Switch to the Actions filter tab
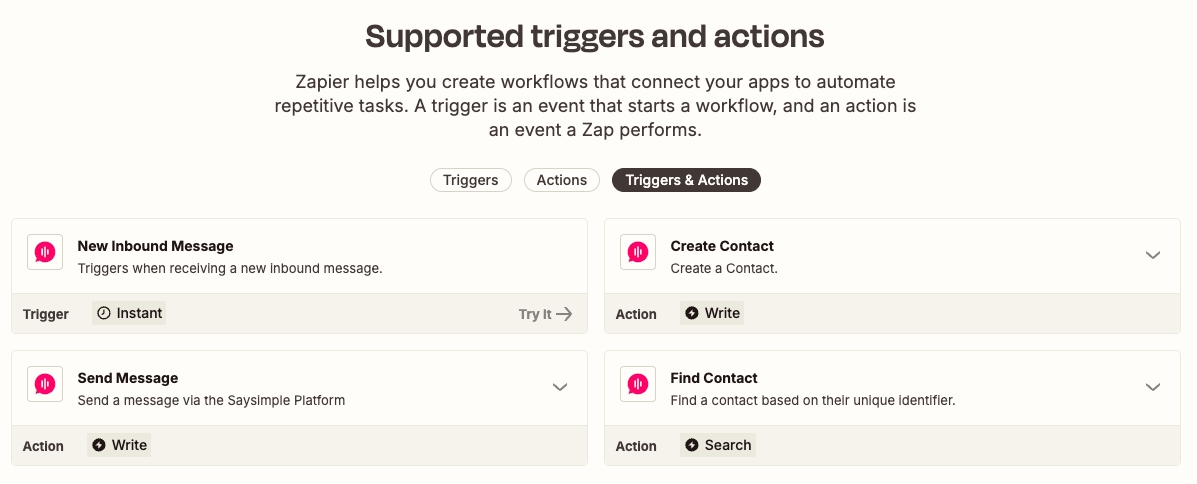Screen dimensions: 1197x484 562,180
